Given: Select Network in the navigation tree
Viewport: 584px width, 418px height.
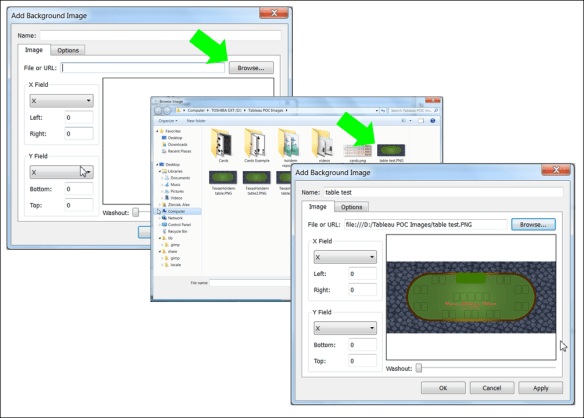Looking at the screenshot, I should (175, 218).
